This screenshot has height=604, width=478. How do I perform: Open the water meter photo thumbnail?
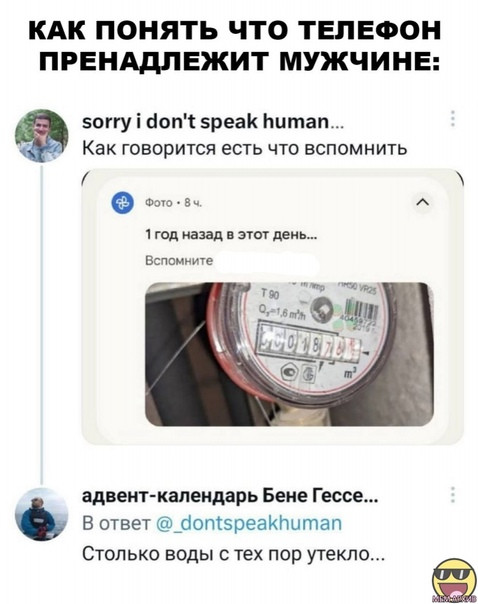289,354
